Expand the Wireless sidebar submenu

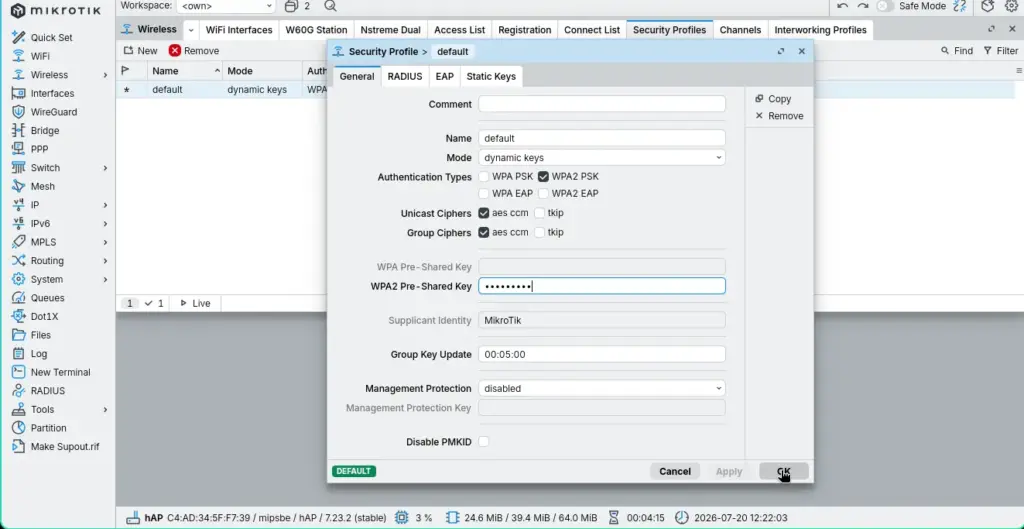coord(105,75)
